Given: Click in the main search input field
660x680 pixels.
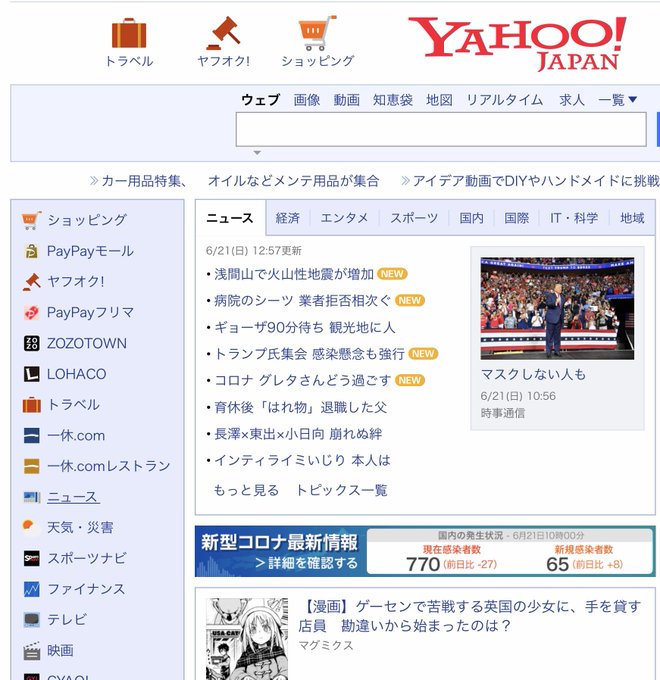Looking at the screenshot, I should point(441,129).
